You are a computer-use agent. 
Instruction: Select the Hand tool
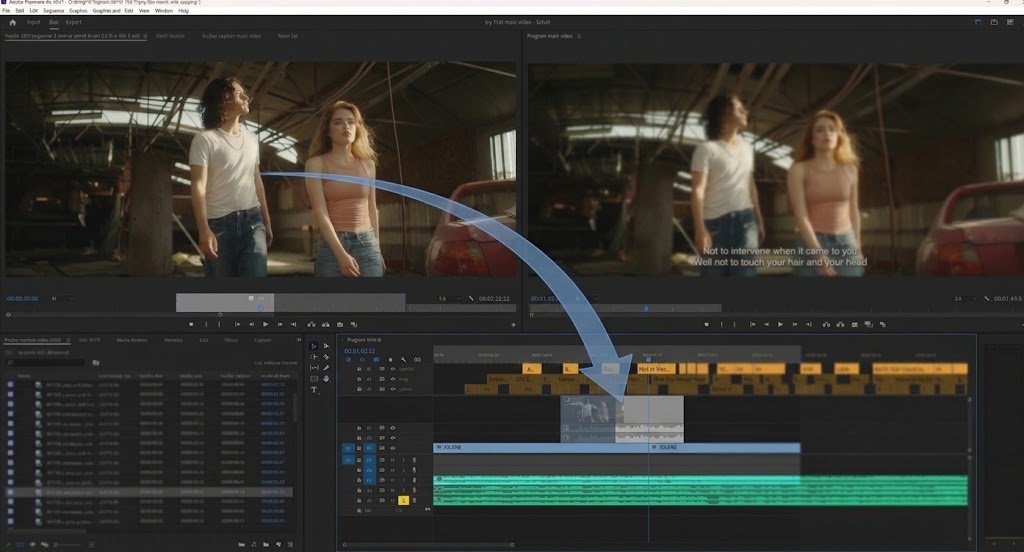(x=326, y=379)
